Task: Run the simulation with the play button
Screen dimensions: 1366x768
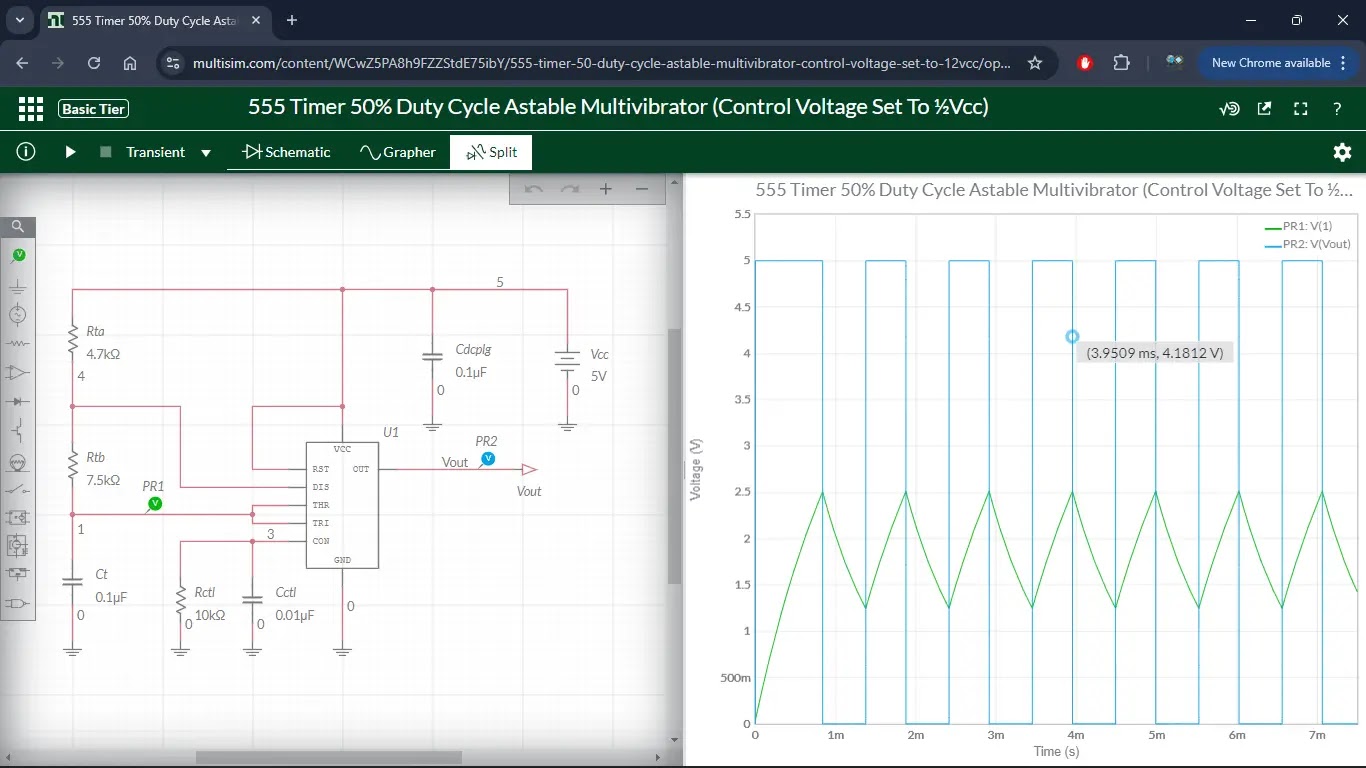Action: click(70, 152)
